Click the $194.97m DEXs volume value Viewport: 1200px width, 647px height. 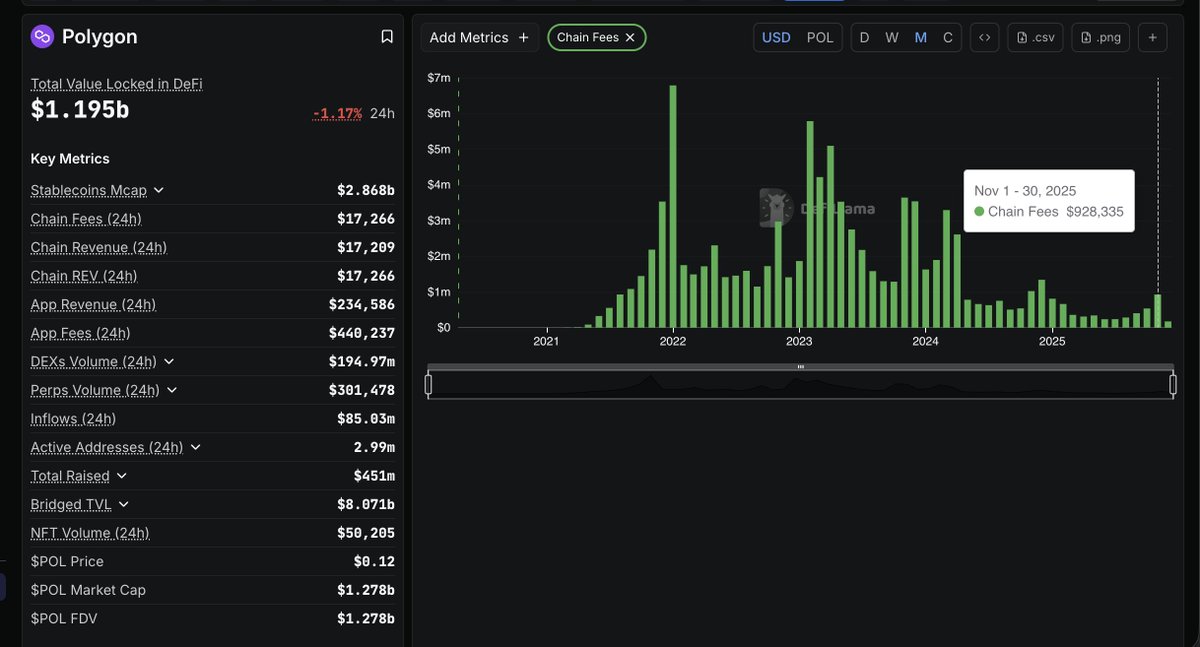point(362,361)
